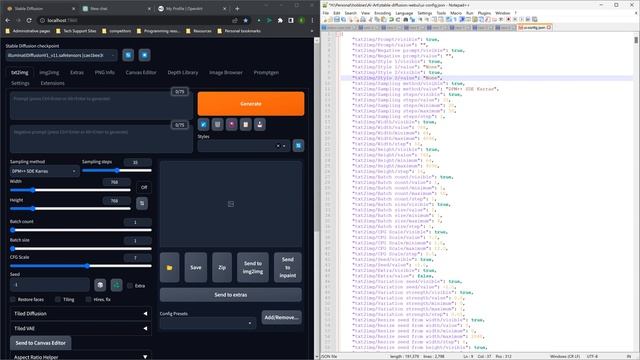640x360 pixels.
Task: Click the Width slider
Action: [70, 190]
